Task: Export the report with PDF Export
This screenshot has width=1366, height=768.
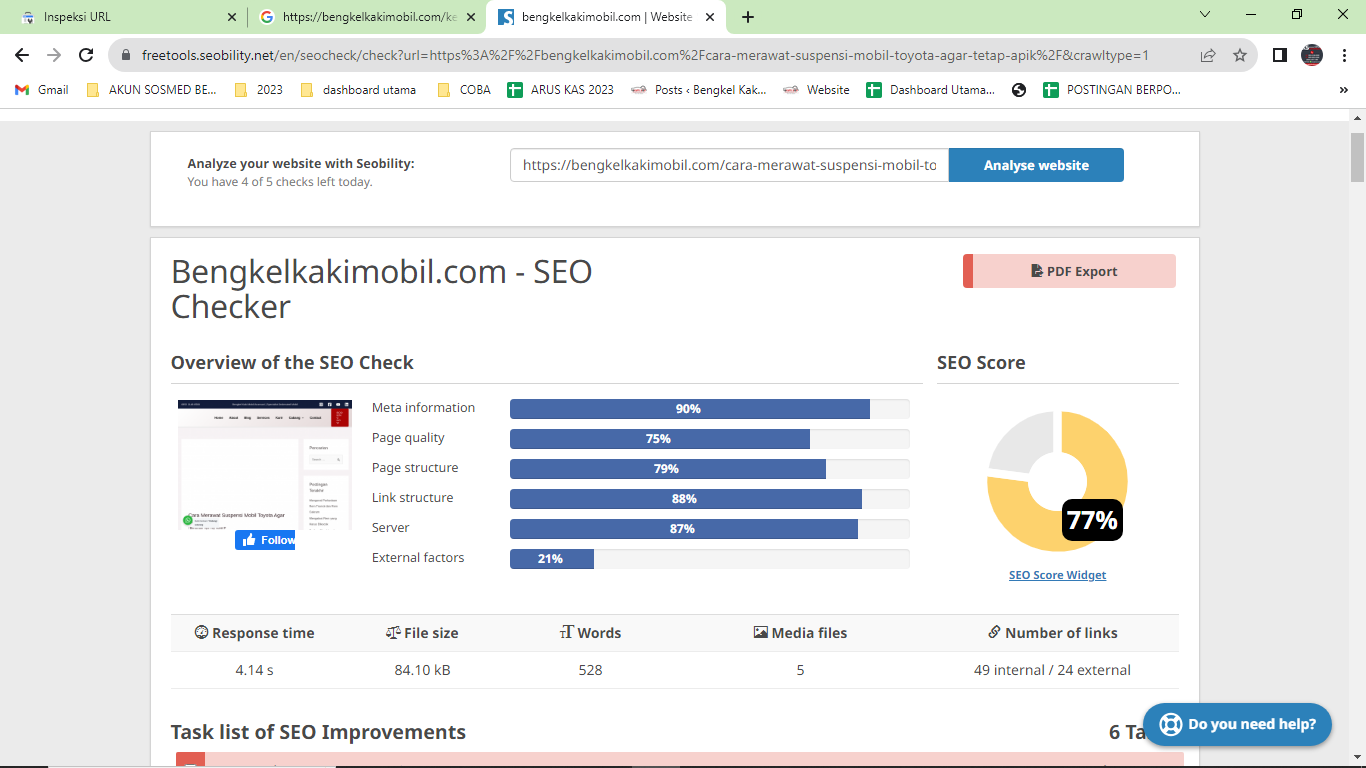Action: [1069, 271]
